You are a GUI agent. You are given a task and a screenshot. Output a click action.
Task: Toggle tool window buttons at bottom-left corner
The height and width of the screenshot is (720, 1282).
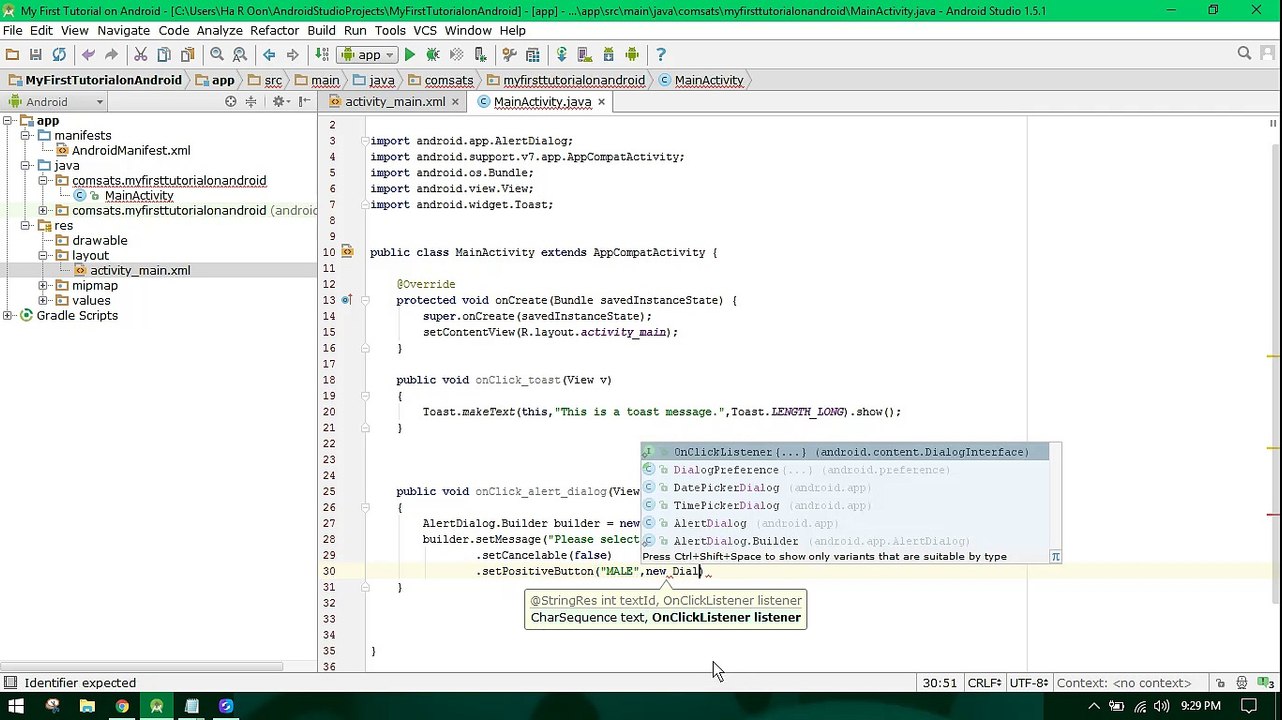[10, 683]
